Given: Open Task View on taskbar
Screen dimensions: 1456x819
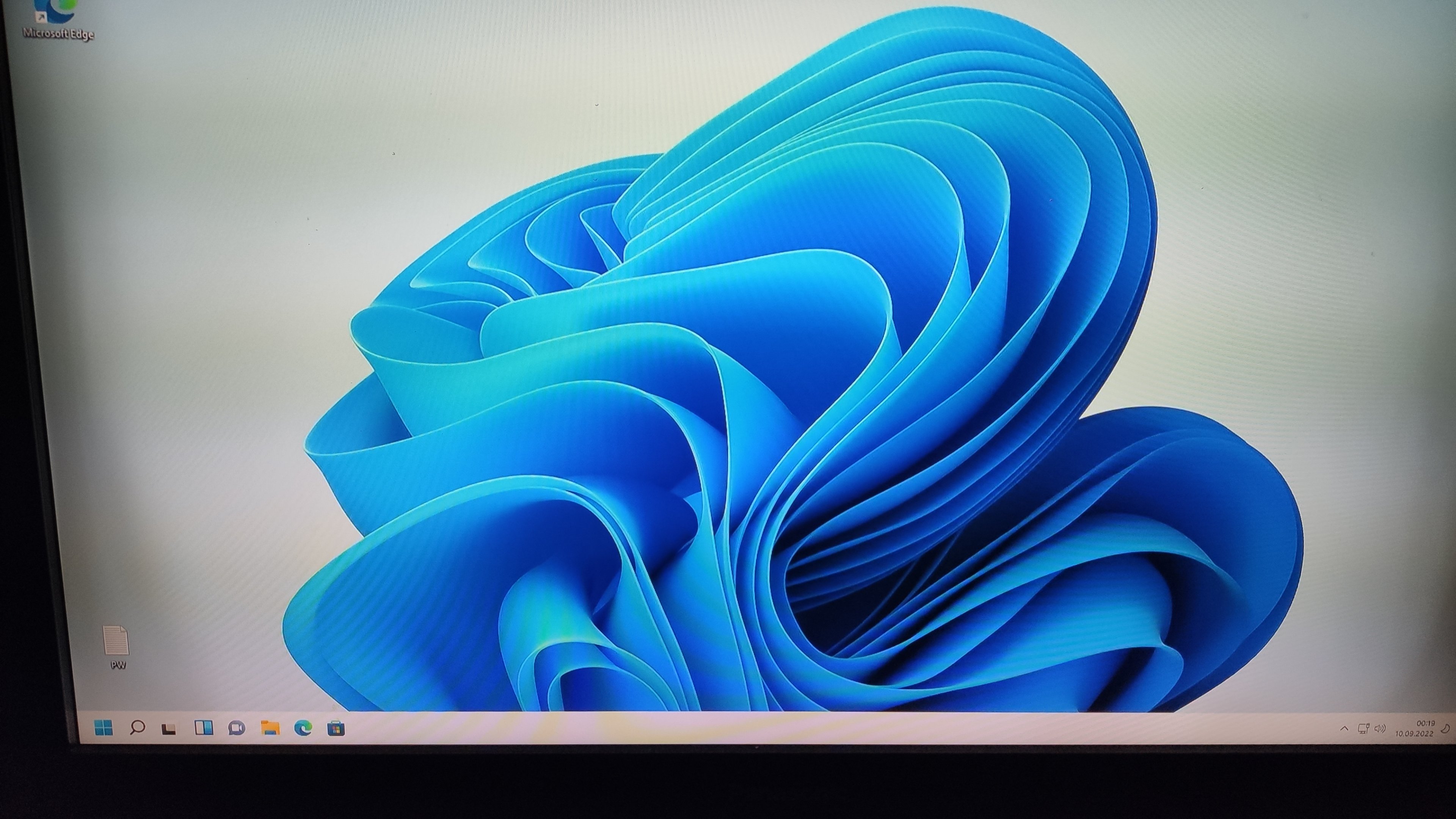Looking at the screenshot, I should 169,728.
